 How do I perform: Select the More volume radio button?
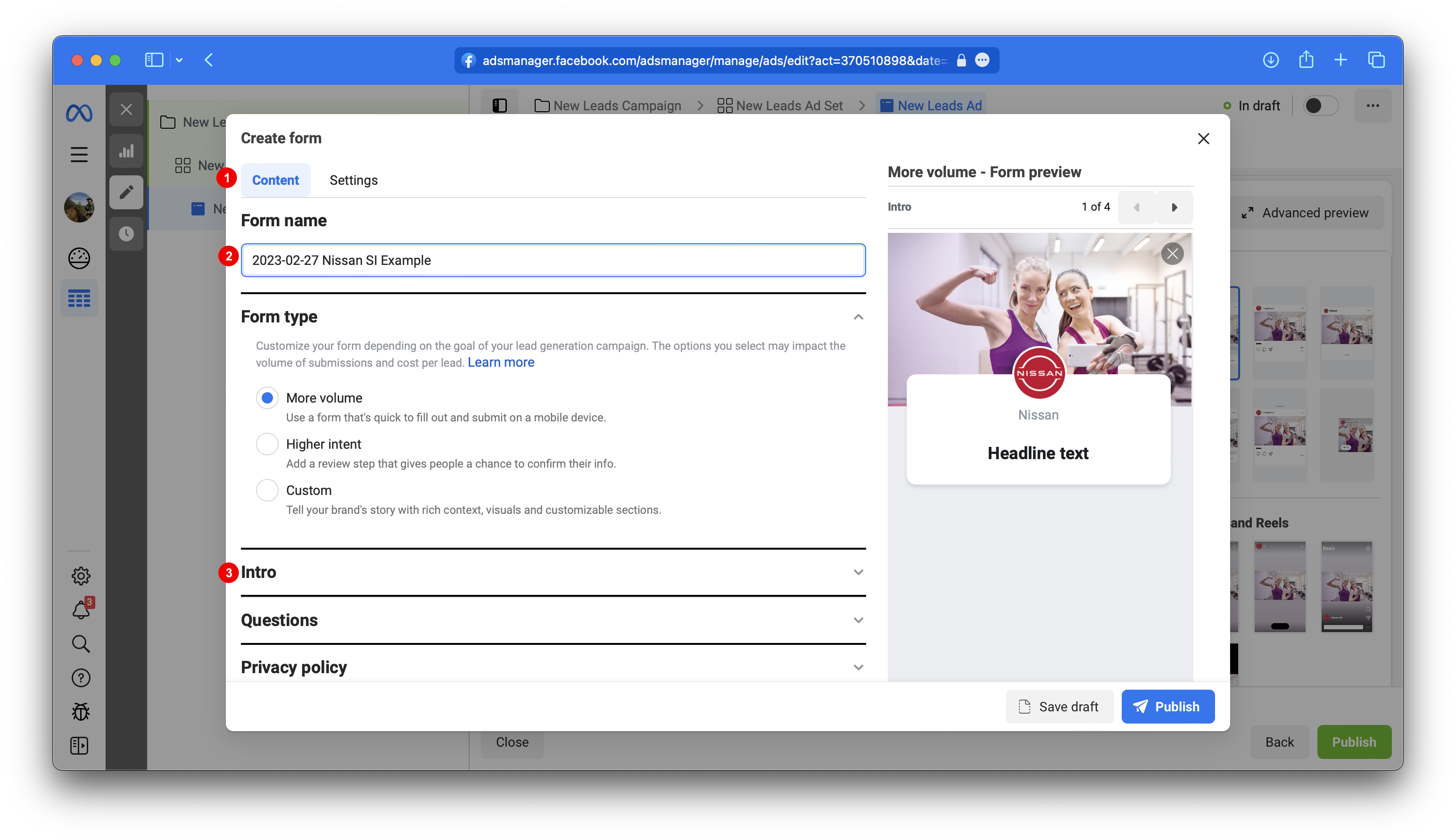tap(267, 398)
